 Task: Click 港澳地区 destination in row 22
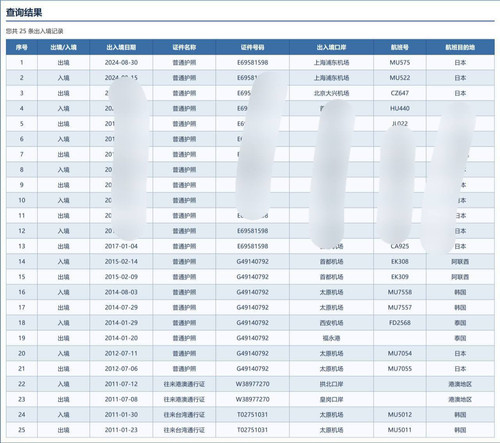[x=460, y=384]
